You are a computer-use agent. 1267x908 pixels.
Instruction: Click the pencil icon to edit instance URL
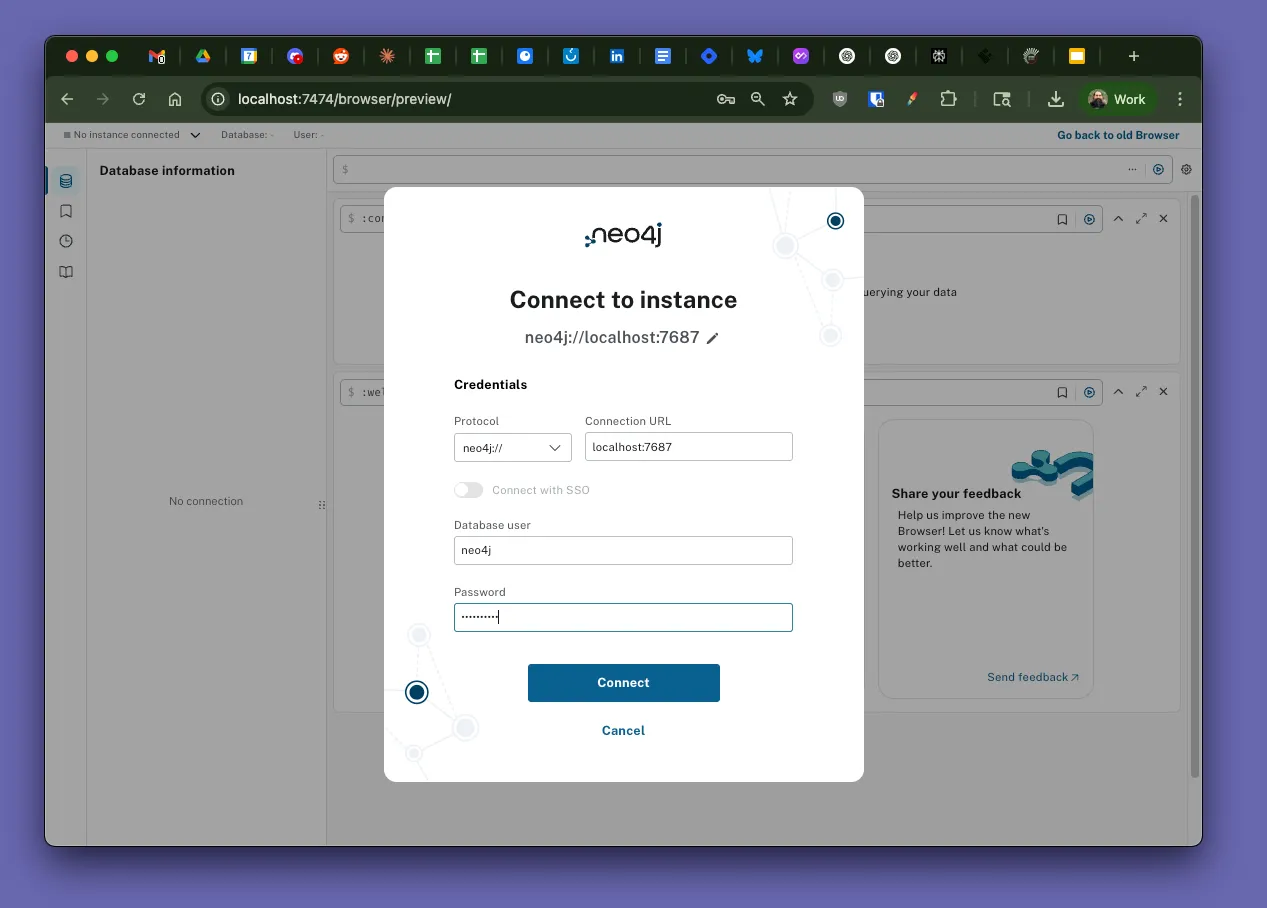pyautogui.click(x=713, y=339)
